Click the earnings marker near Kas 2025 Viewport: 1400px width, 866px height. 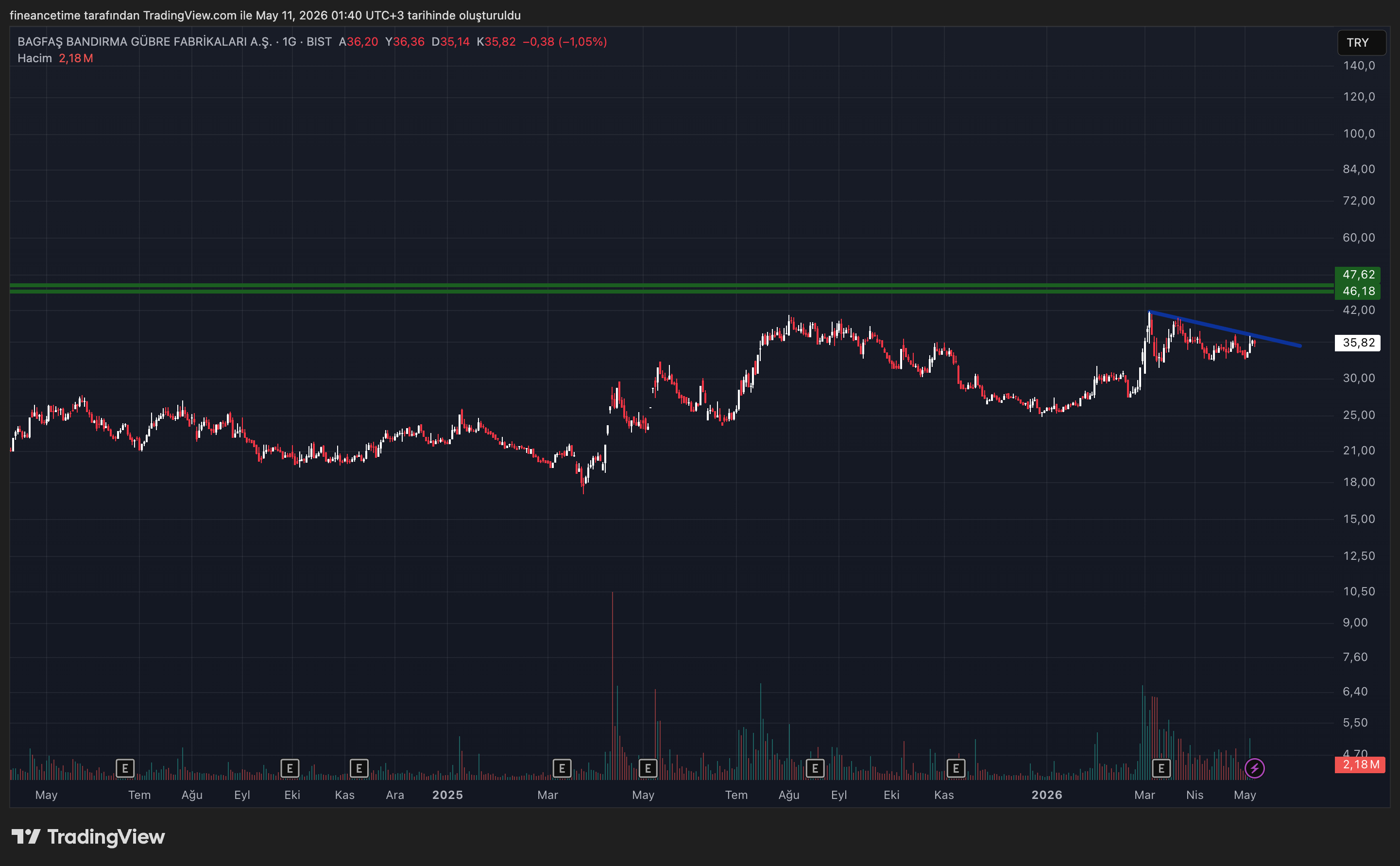point(956,768)
